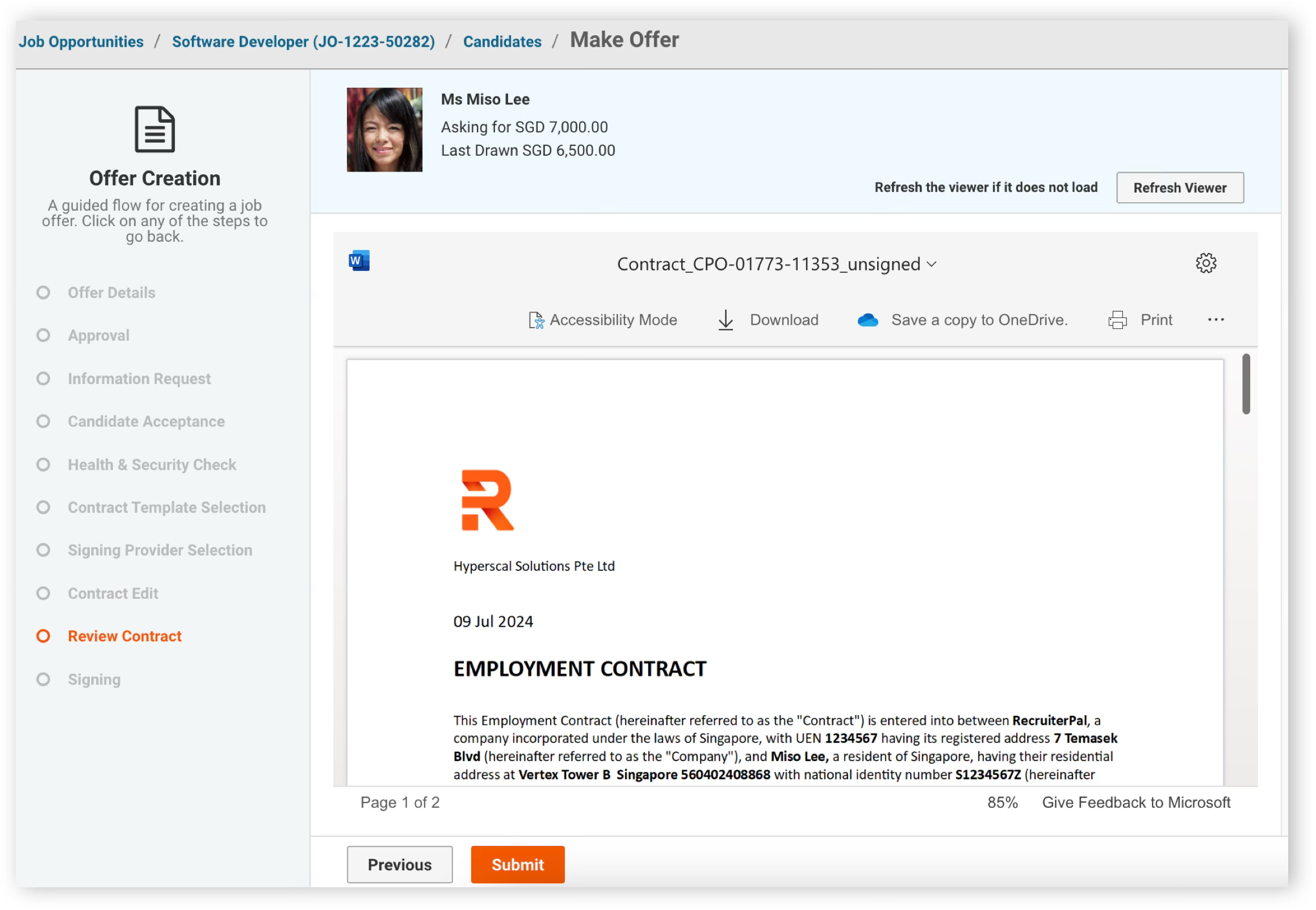The image size is (1316, 910).
Task: Go to the Contract Edit step
Action: (114, 594)
